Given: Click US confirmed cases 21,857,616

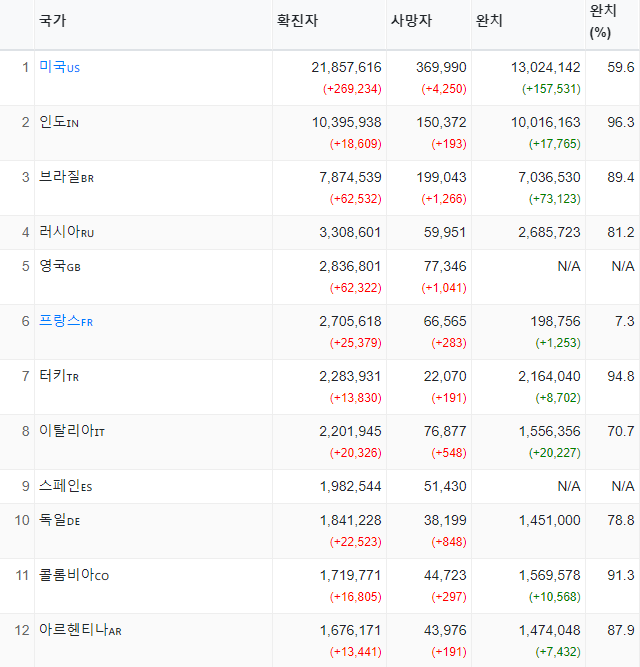Looking at the screenshot, I should pos(346,67).
